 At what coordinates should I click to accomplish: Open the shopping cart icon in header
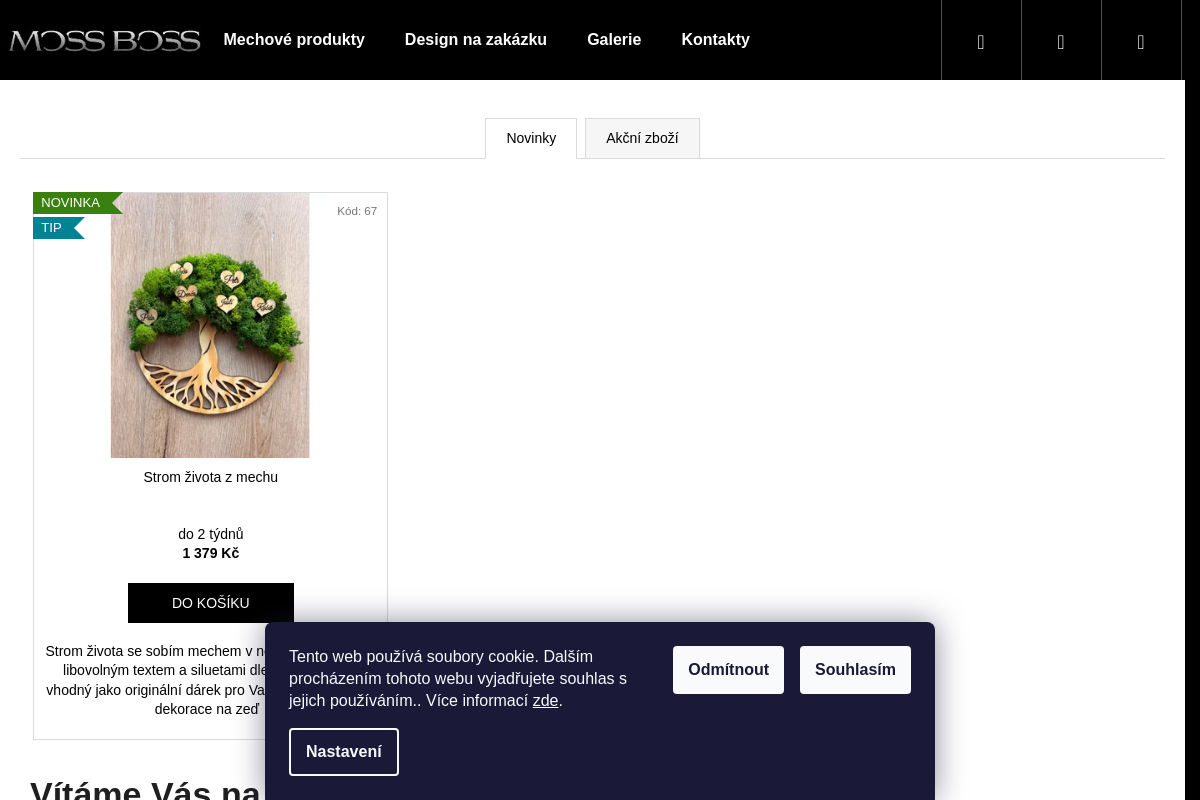[x=1141, y=41]
